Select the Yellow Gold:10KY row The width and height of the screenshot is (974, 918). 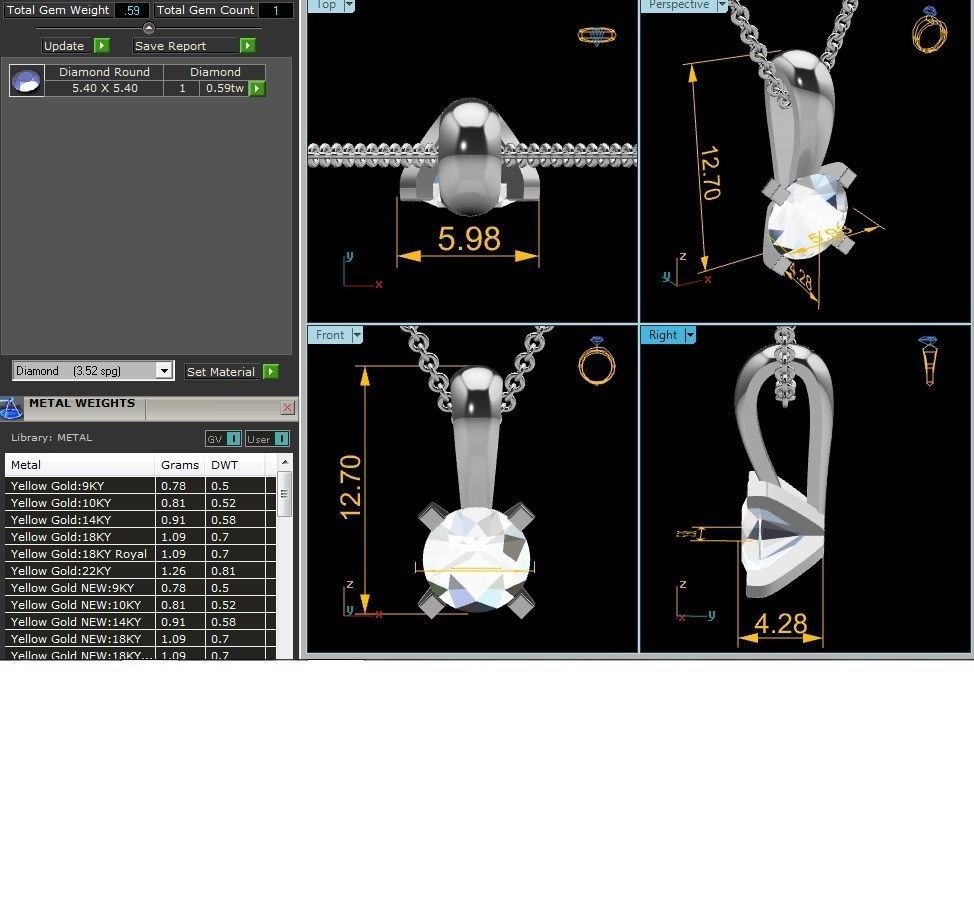(140, 502)
